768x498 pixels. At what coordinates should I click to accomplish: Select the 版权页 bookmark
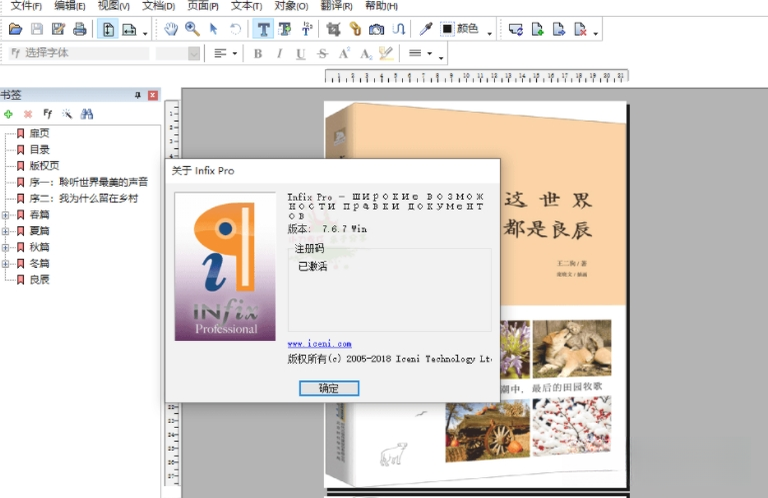(x=44, y=166)
